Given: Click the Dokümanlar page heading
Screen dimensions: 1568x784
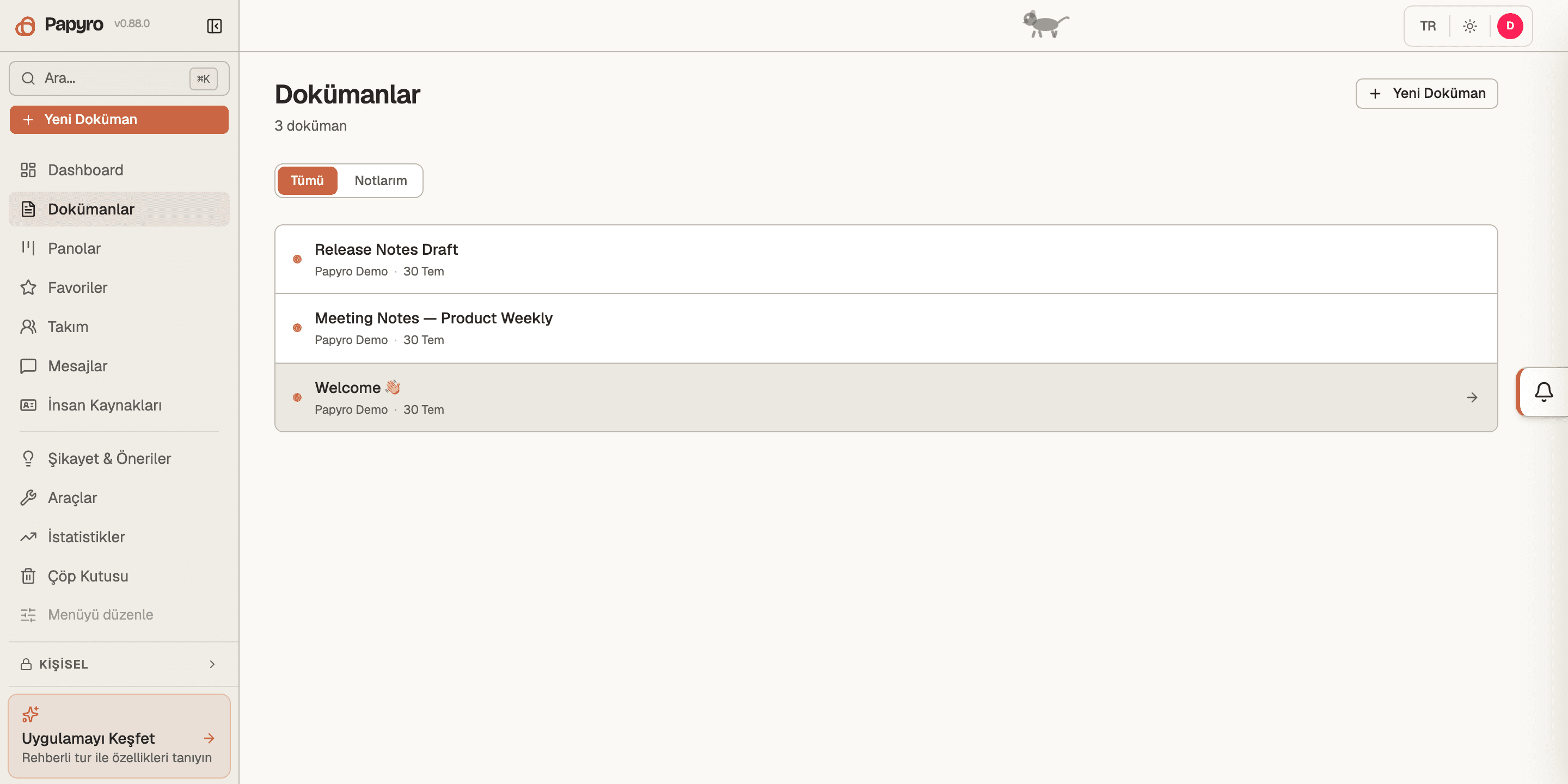Looking at the screenshot, I should click(347, 94).
